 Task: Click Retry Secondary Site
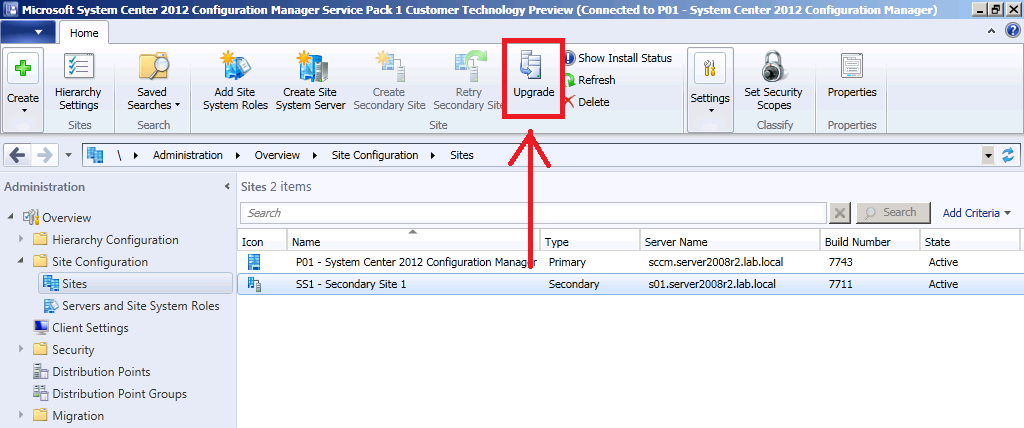[x=469, y=83]
